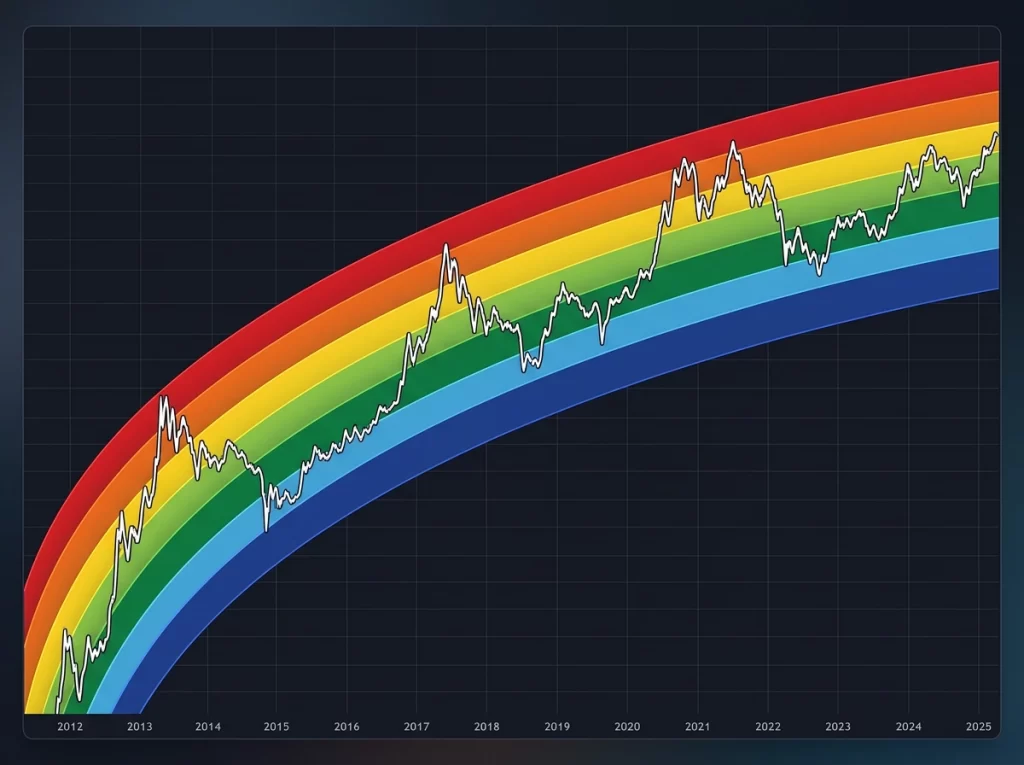Click the 2019 axis label

click(x=557, y=726)
